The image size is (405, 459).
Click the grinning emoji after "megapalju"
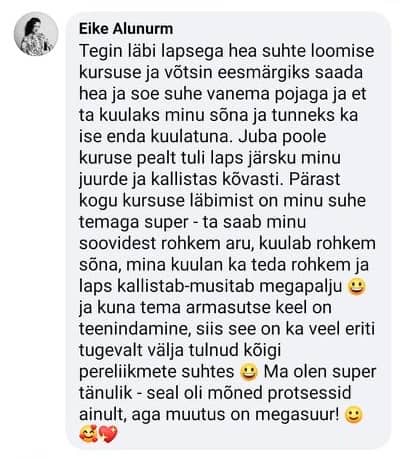tap(357, 287)
